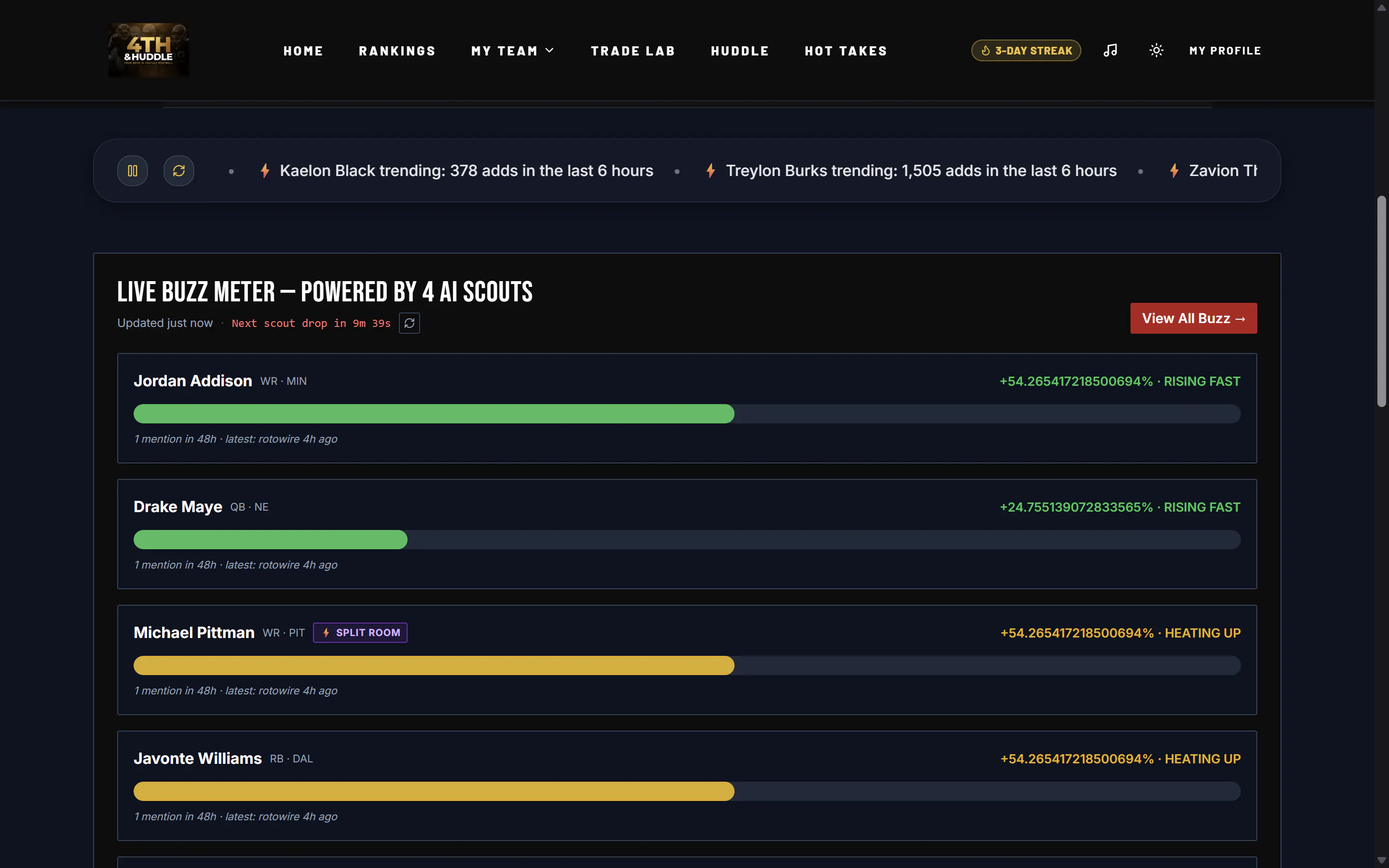Click Javonte Williams's yellow buzz bar
Screen dimensions: 1389x868
coord(434,791)
